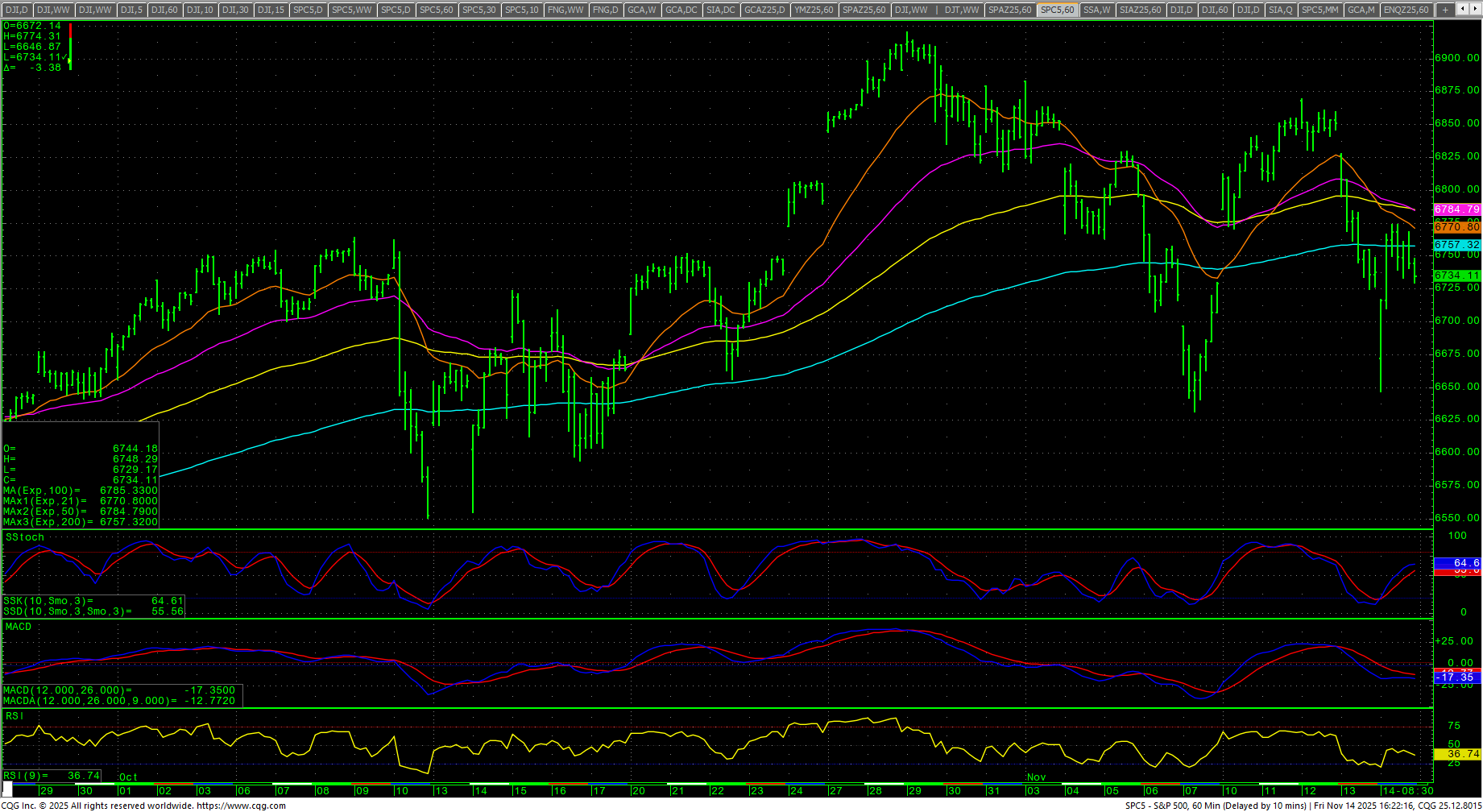Select the orange 6770.80 price marker
Image resolution: width=1483 pixels, height=812 pixels.
coord(1456,227)
